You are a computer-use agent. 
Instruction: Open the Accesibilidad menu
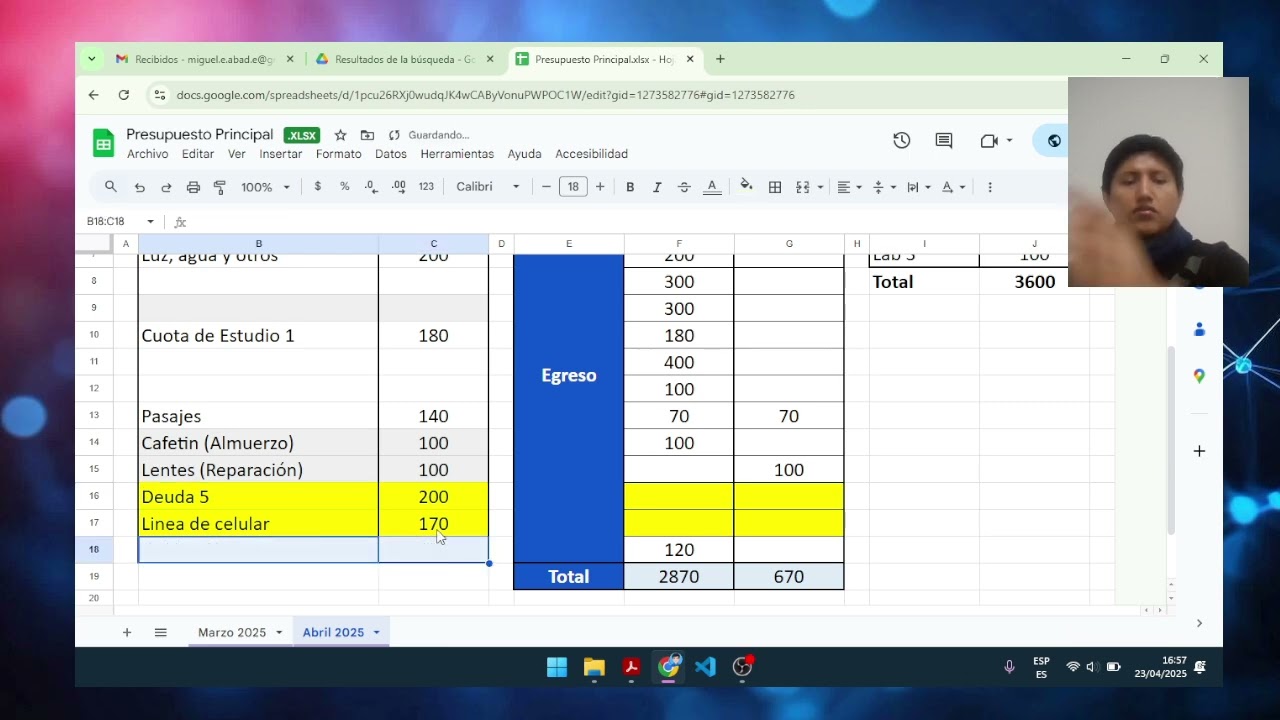pos(592,154)
